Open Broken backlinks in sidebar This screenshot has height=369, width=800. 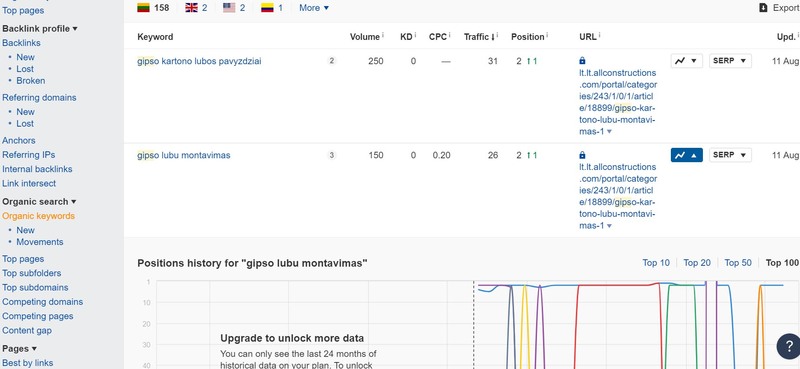tap(31, 81)
